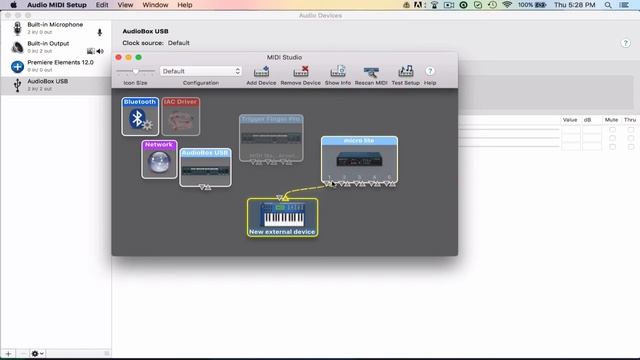
Task: Open Spotlight search in menu bar
Action: 608,5
